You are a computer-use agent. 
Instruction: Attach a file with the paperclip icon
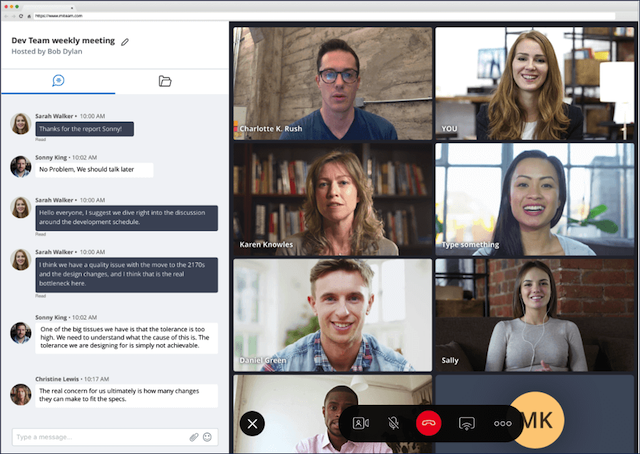coord(194,437)
